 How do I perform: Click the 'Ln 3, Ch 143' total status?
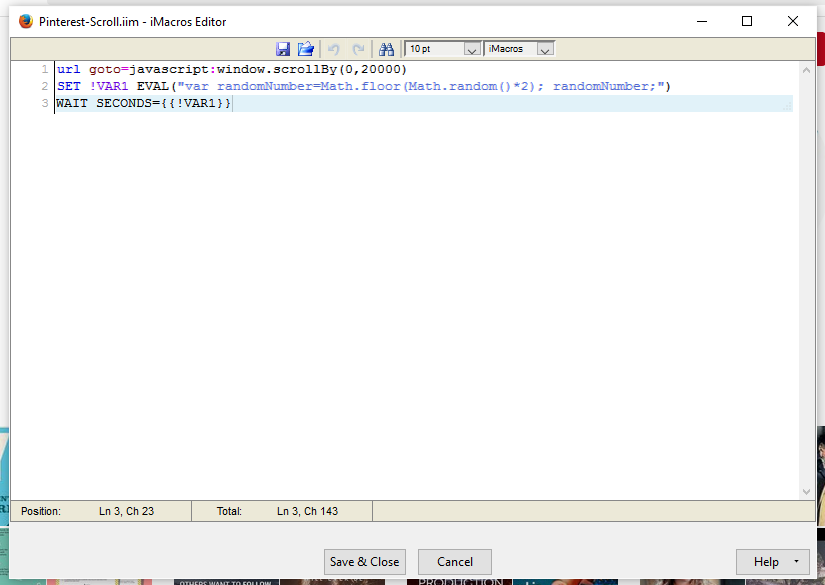(x=307, y=511)
